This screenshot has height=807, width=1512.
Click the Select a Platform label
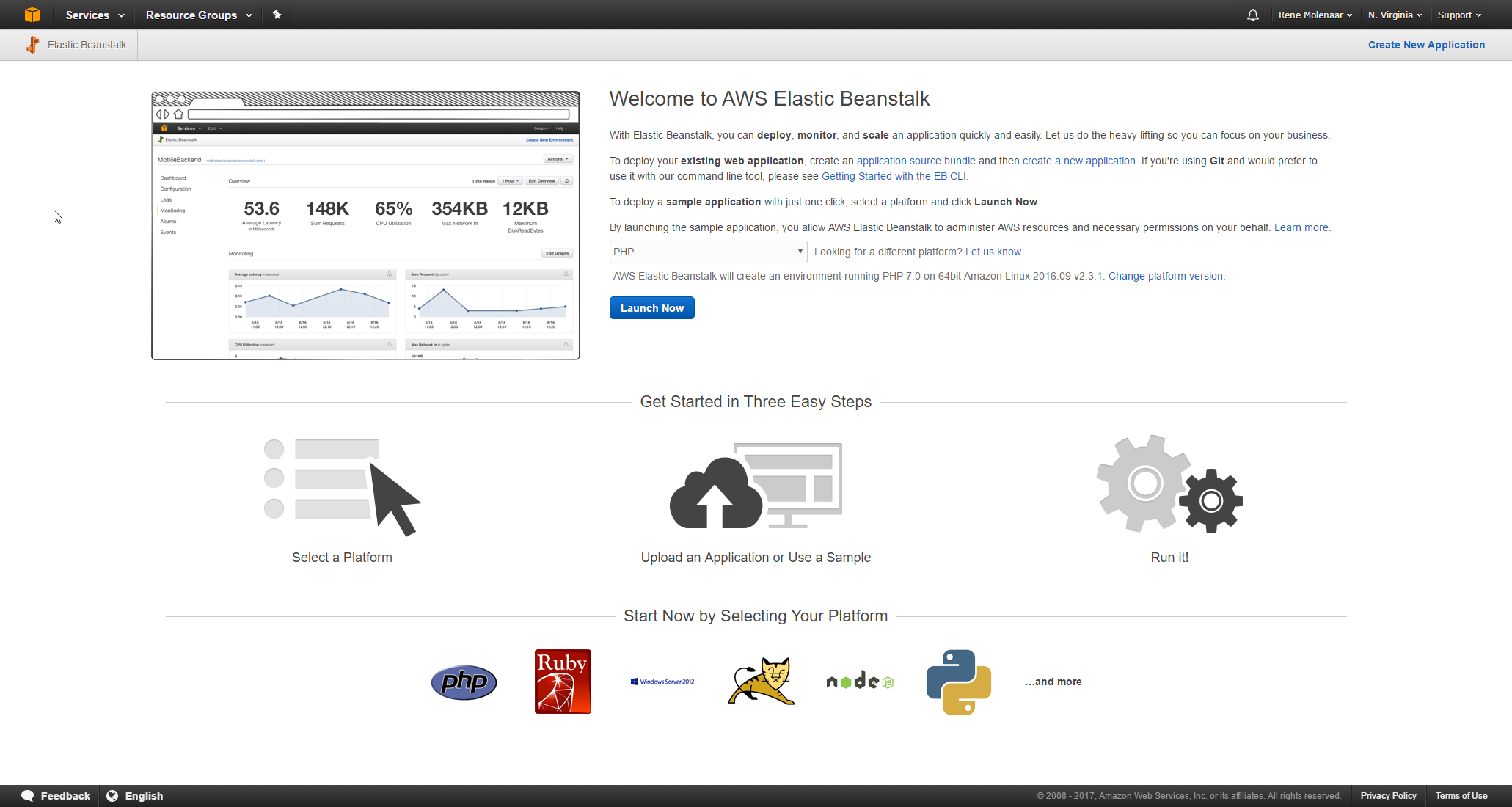342,558
